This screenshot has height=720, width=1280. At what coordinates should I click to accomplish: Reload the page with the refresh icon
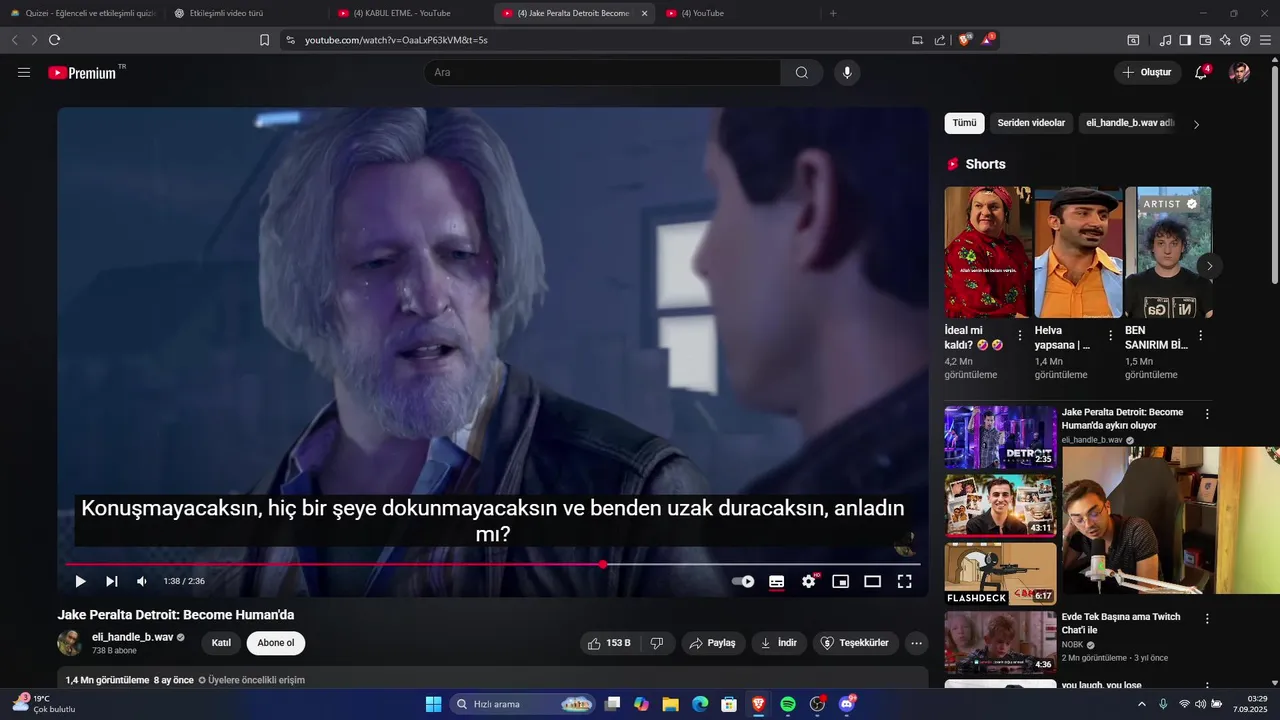(x=54, y=40)
